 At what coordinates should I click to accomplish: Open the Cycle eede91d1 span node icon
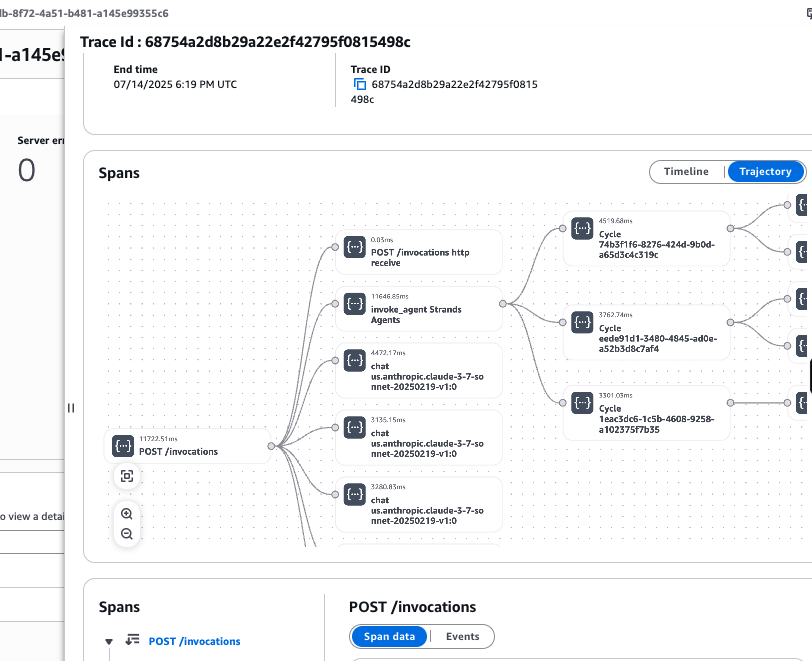[582, 321]
